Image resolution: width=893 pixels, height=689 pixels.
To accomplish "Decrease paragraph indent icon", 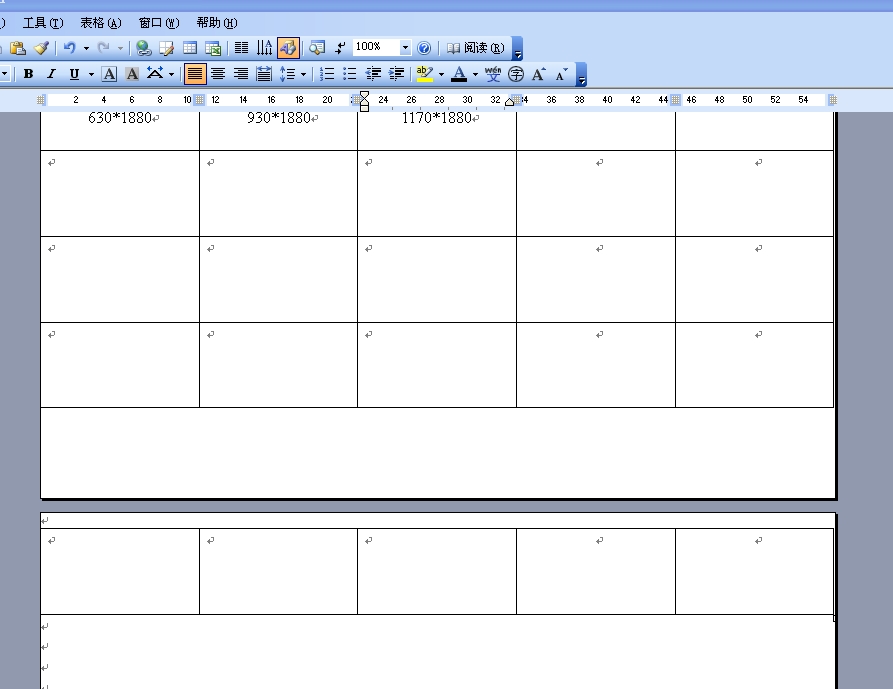I will pyautogui.click(x=373, y=74).
